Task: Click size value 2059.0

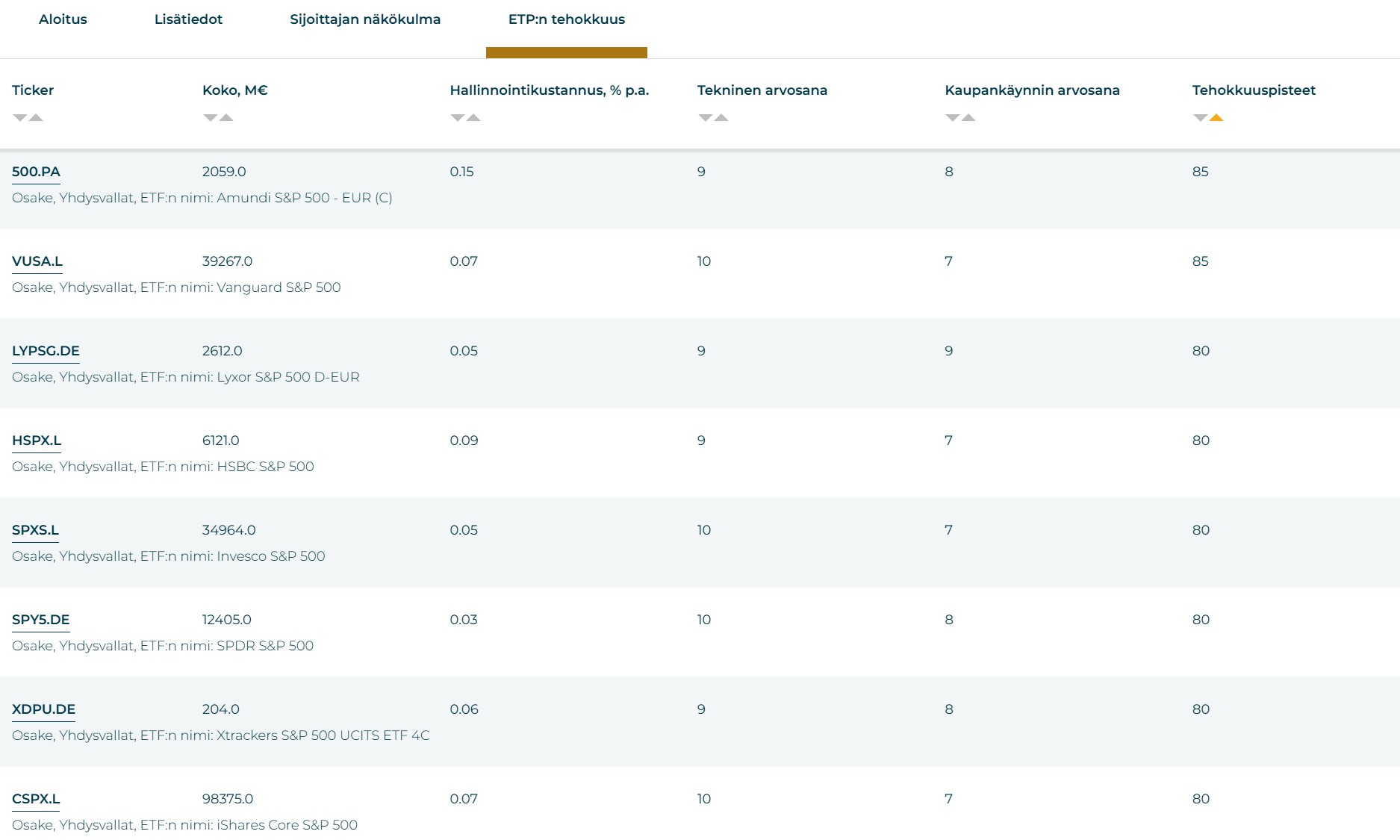Action: click(x=224, y=172)
